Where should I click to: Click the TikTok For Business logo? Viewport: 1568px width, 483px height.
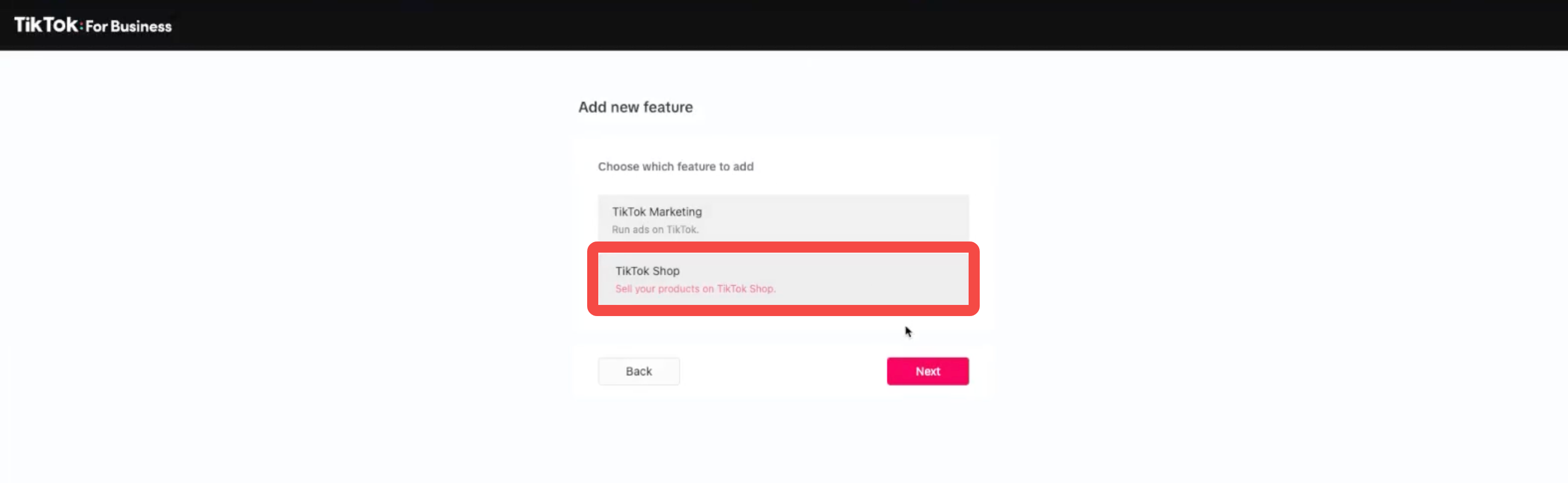pyautogui.click(x=92, y=25)
